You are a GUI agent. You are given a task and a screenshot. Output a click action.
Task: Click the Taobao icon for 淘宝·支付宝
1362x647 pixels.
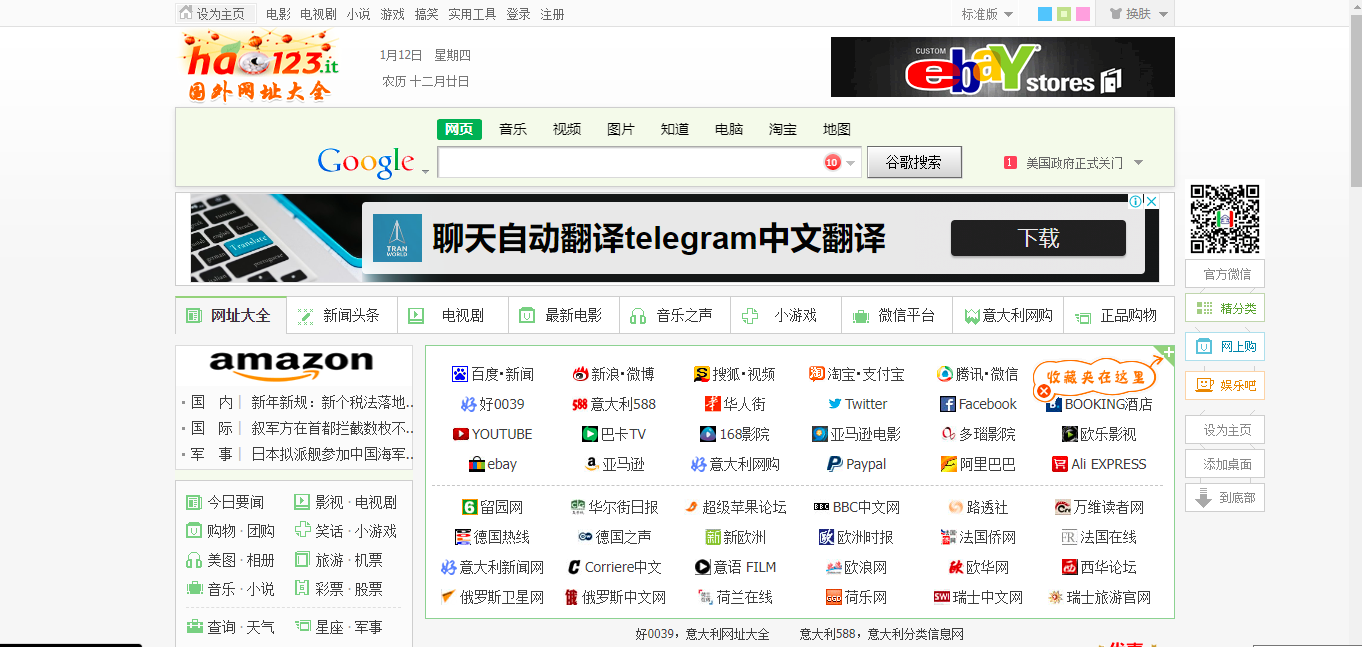817,374
